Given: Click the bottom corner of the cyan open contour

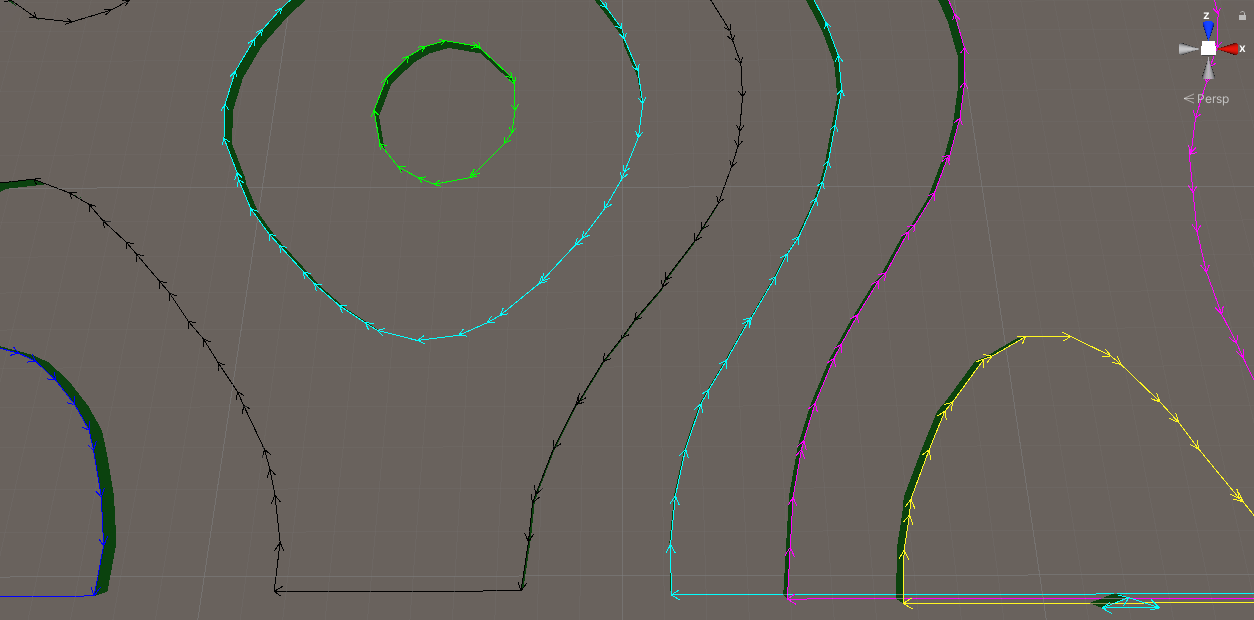Looking at the screenshot, I should (x=671, y=594).
